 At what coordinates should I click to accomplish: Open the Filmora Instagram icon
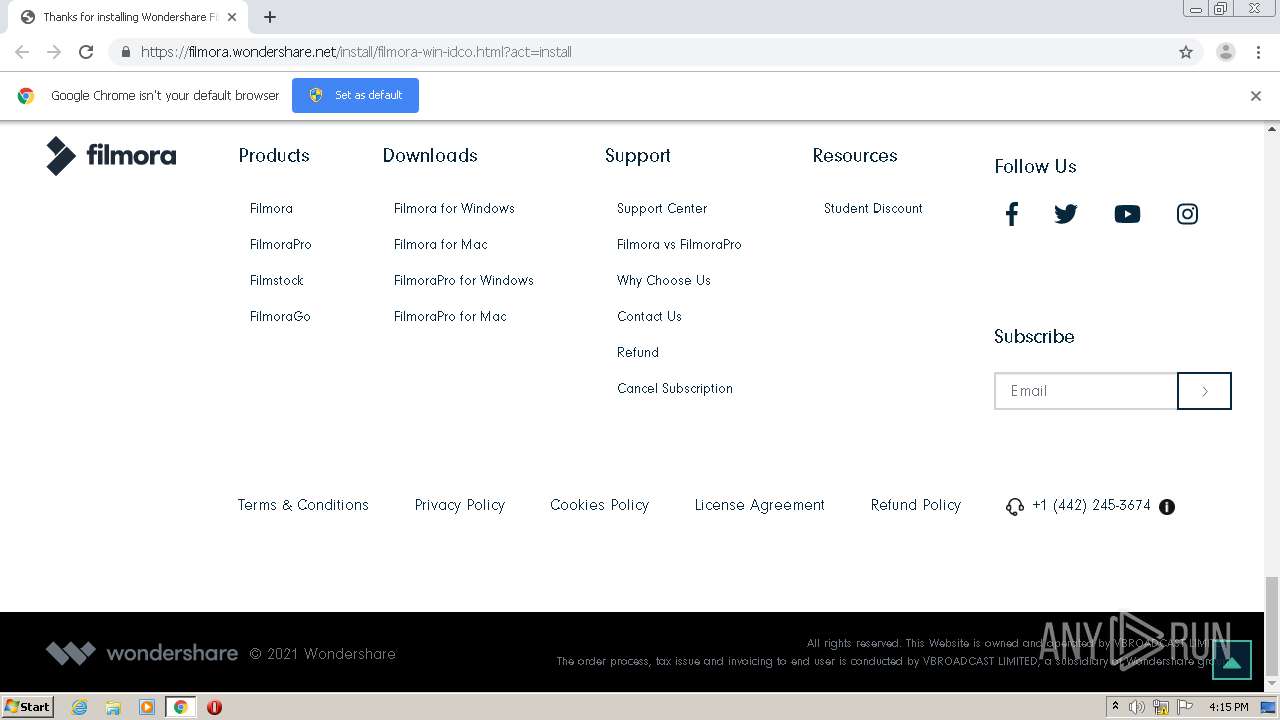tap(1187, 214)
